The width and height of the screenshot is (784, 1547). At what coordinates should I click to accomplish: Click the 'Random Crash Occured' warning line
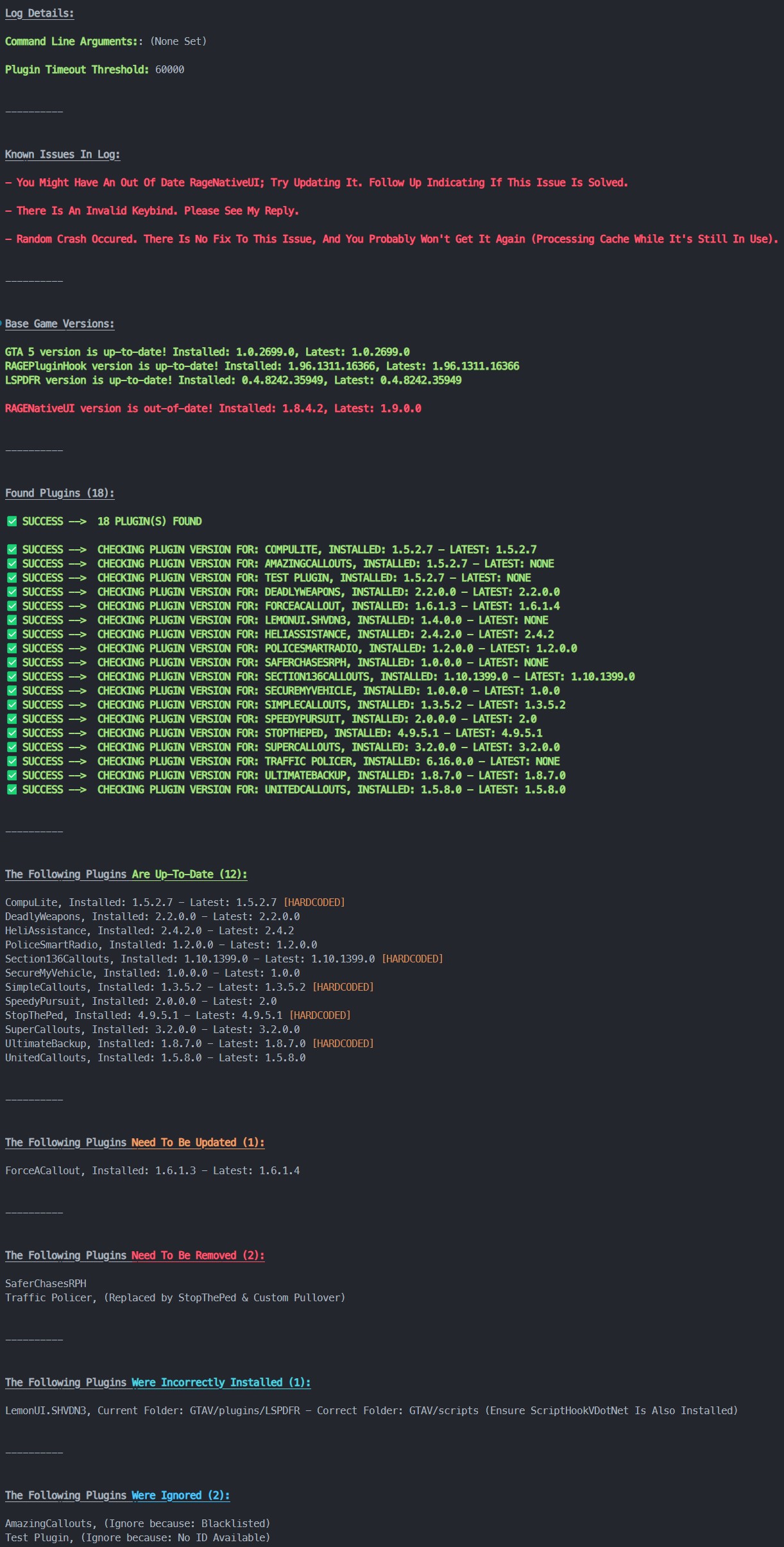pos(391,239)
